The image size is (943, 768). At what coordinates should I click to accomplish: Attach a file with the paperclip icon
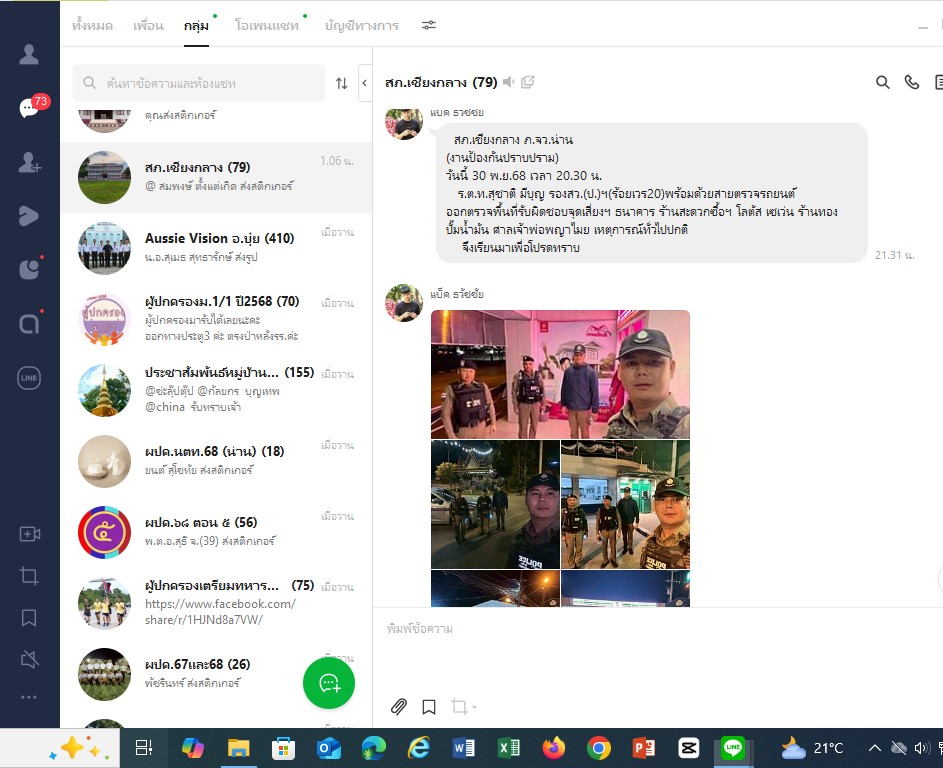click(x=398, y=707)
